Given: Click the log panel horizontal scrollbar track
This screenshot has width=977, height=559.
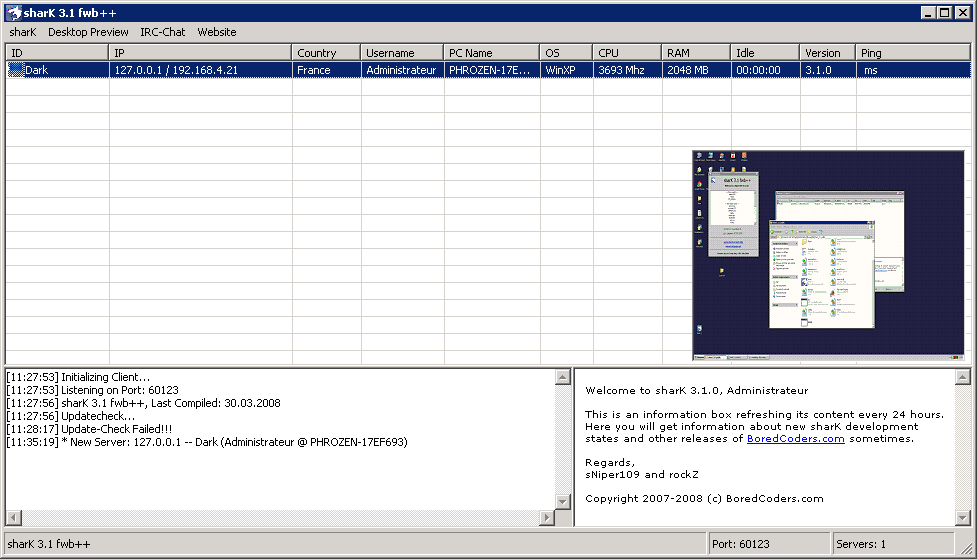Looking at the screenshot, I should pos(280,517).
